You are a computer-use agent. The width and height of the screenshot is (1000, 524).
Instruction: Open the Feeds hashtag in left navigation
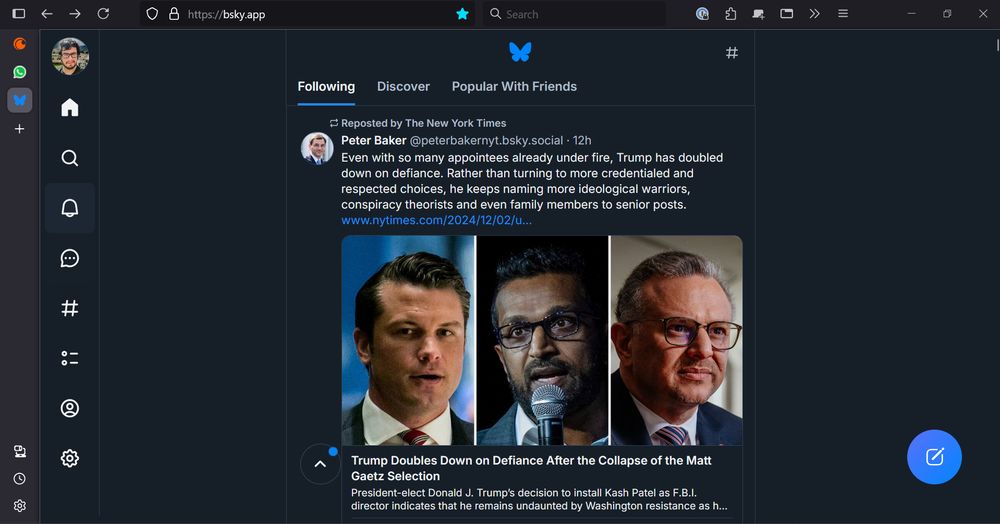[x=70, y=308]
